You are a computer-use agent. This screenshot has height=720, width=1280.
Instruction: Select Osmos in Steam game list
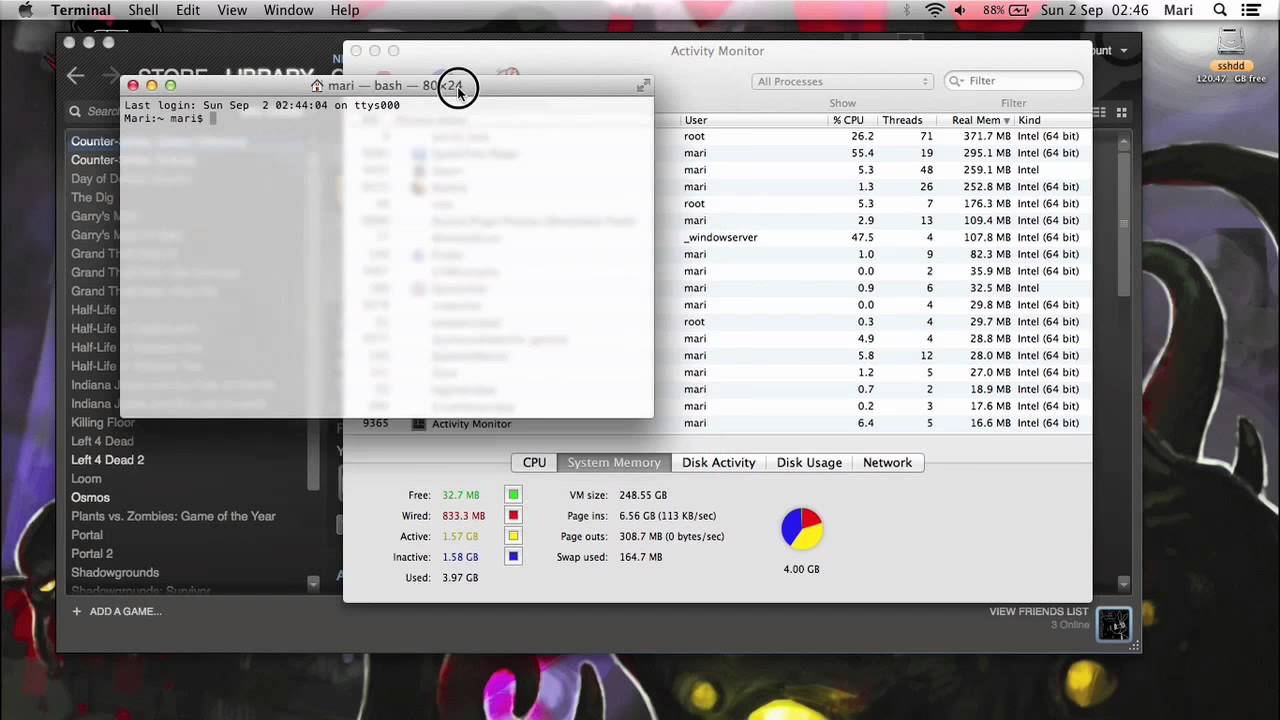(90, 498)
